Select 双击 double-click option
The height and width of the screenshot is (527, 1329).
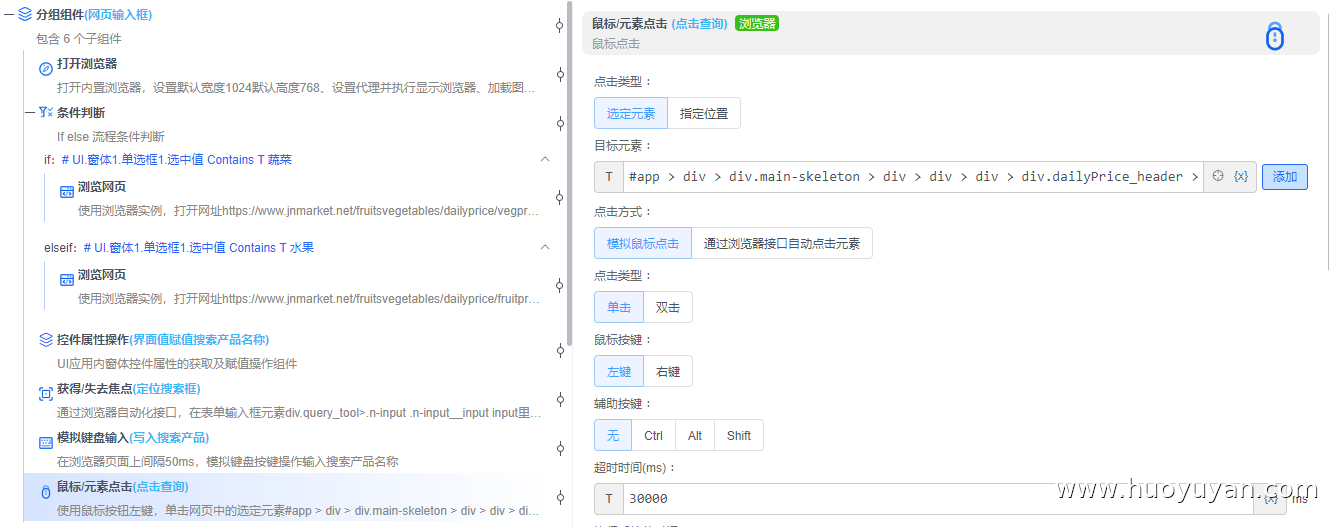tap(668, 307)
